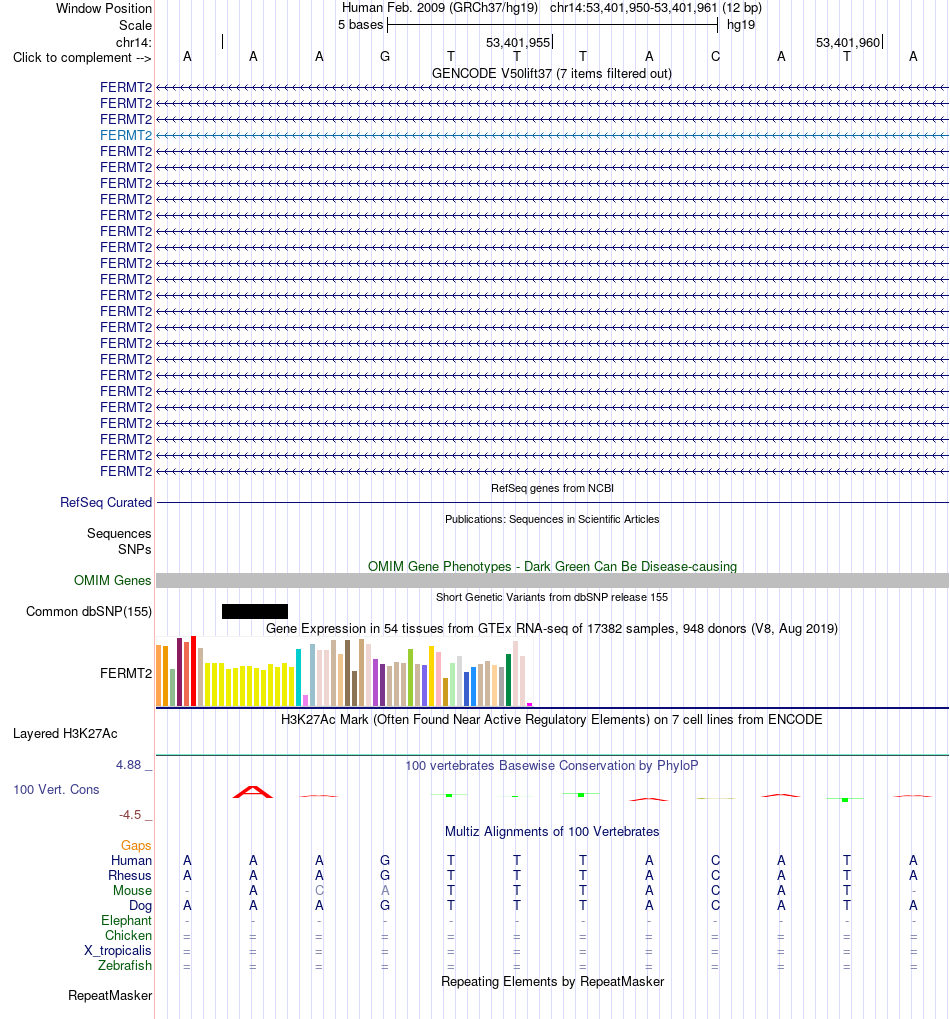Click the cyan bar in the GTEx chart

pos(298,677)
